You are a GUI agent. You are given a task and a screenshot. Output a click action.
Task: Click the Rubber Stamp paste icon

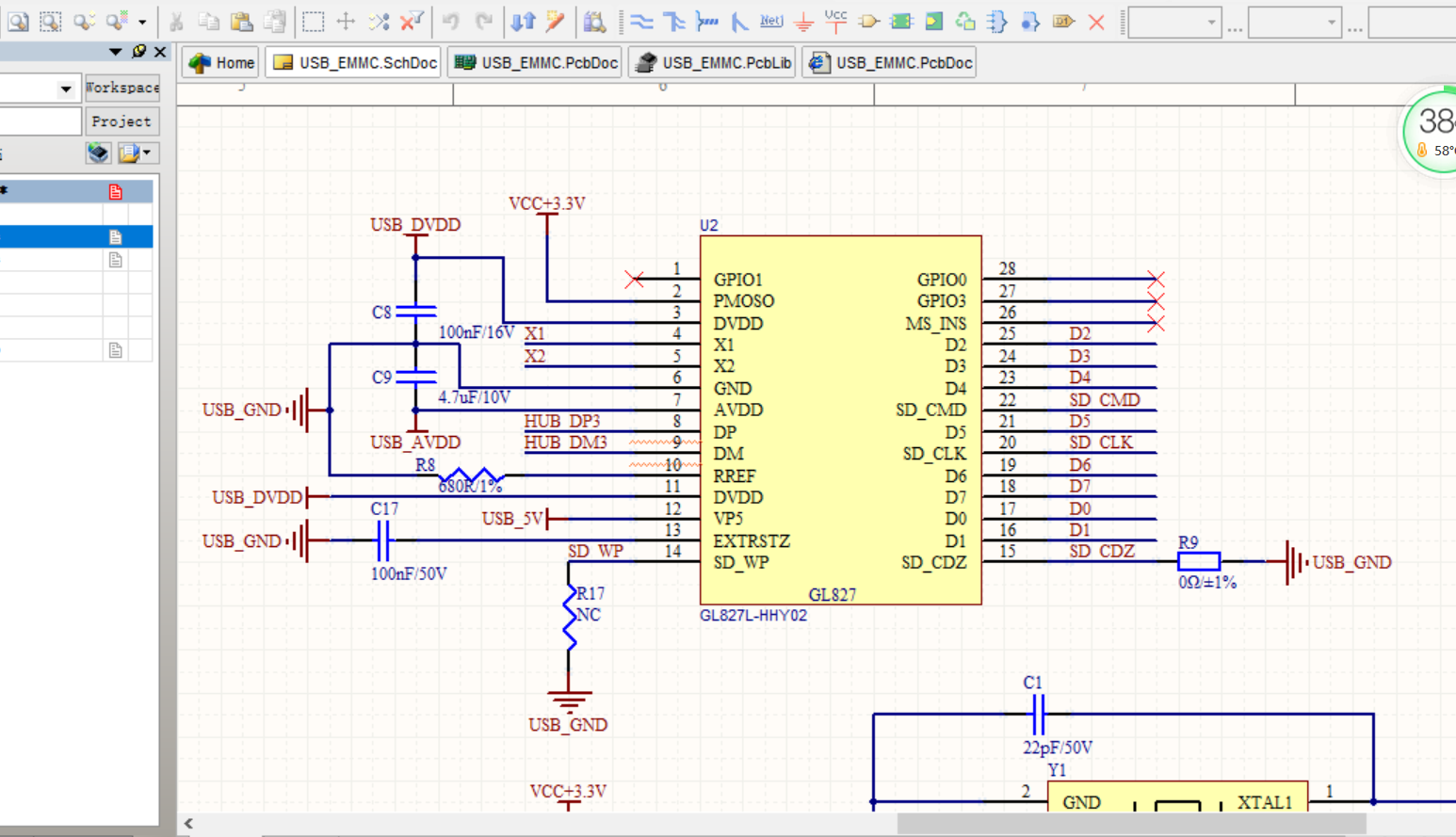[x=275, y=21]
